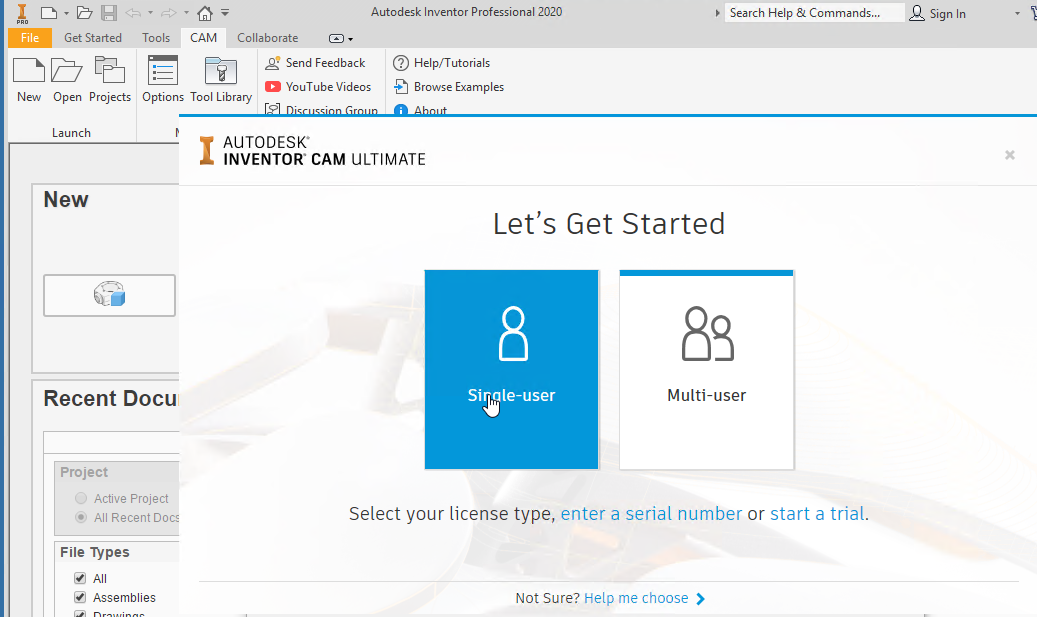Viewport: 1037px width, 617px height.
Task: Select the All Recent Docs radio button
Action: point(81,517)
